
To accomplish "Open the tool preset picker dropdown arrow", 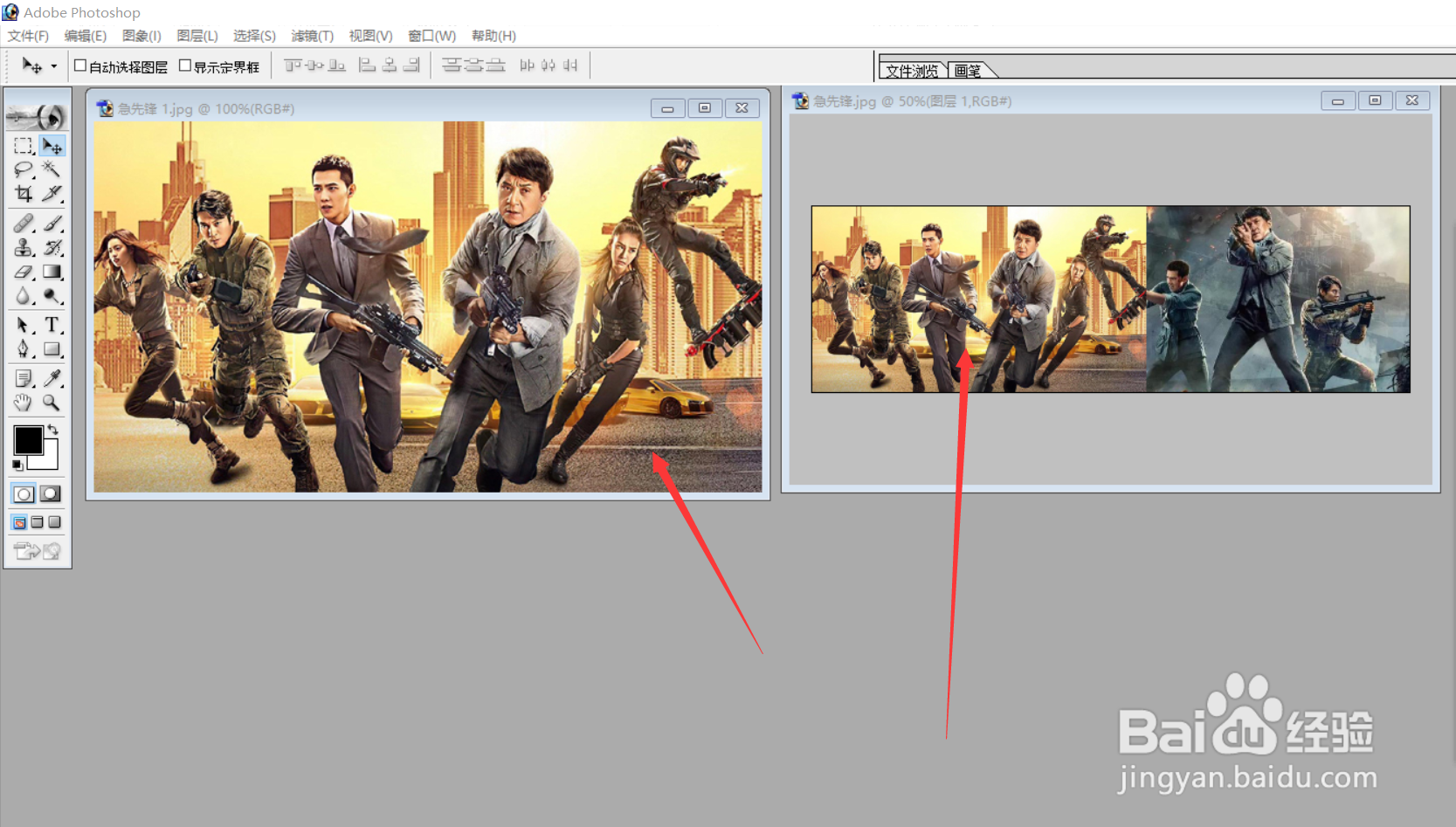I will [x=54, y=66].
